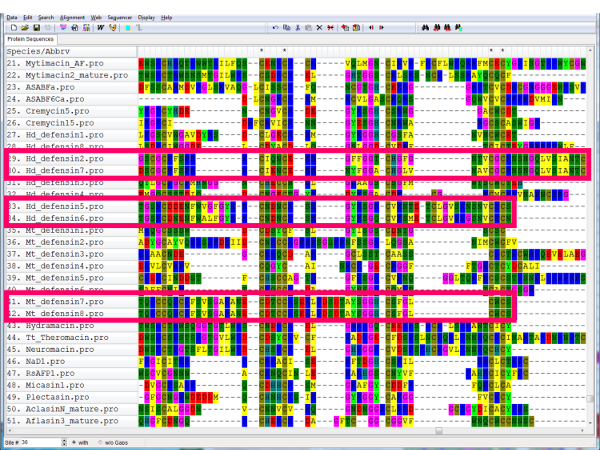The image size is (600, 450).
Task: Click the Site # spinner arrows
Action: tap(64, 442)
